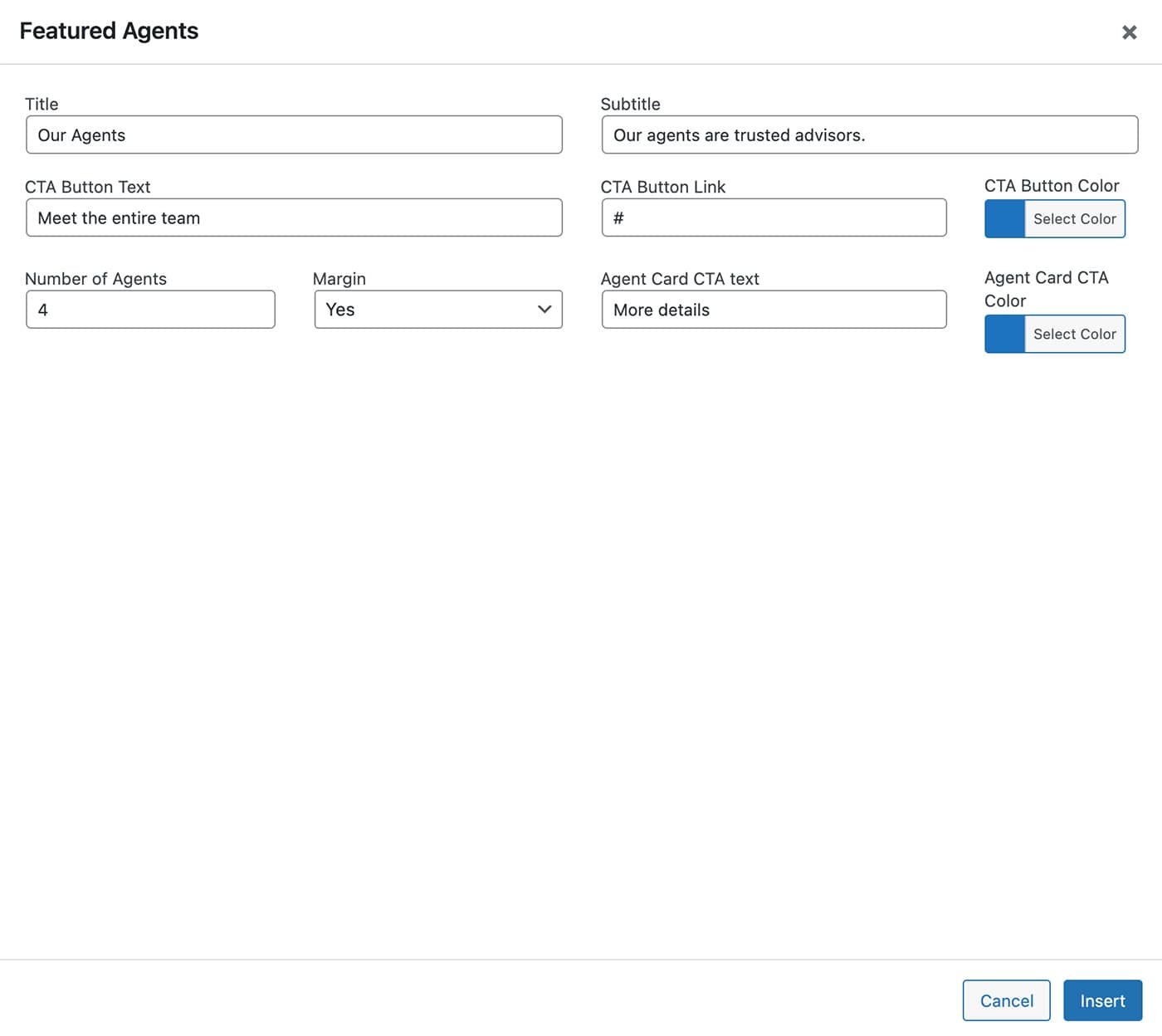Close the Featured Agents dialog

[x=1129, y=32]
